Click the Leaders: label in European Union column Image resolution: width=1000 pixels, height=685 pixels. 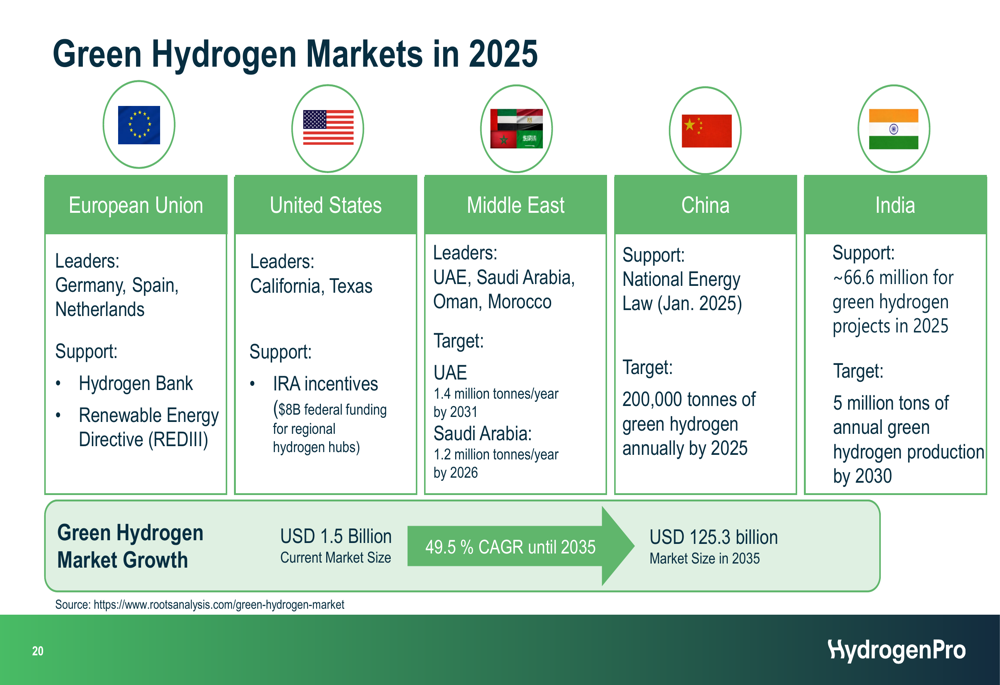tap(87, 261)
